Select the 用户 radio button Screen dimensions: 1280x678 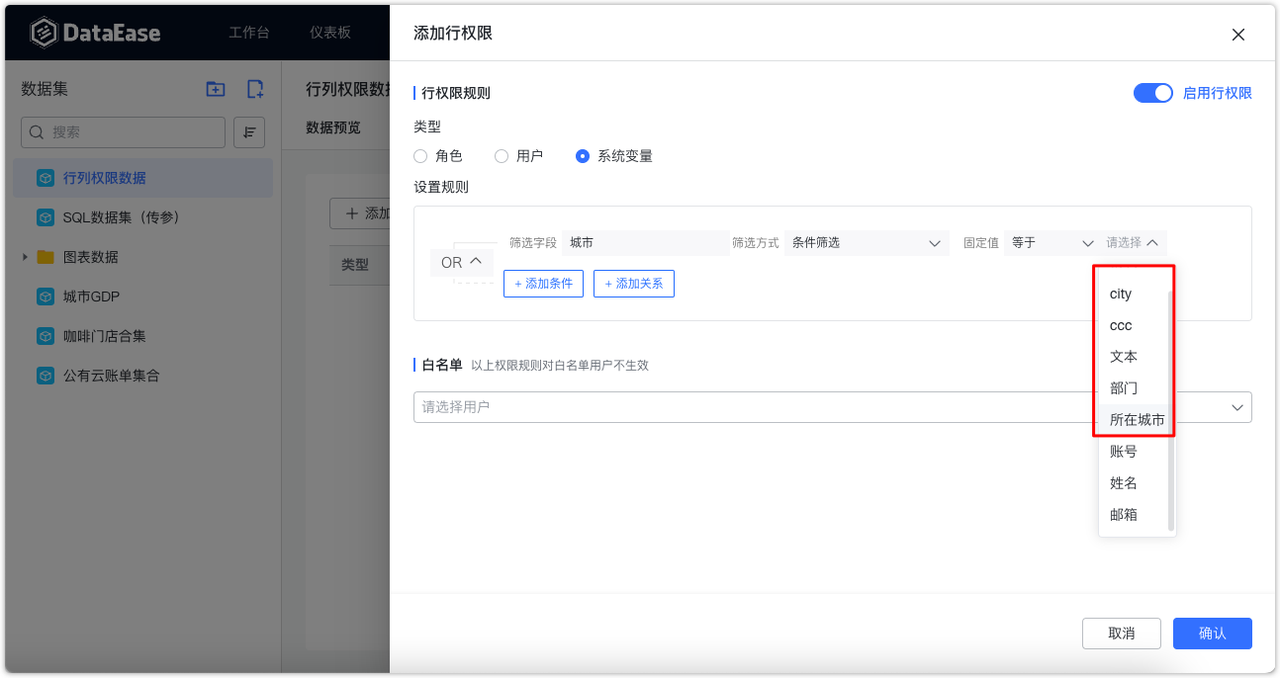coord(500,156)
